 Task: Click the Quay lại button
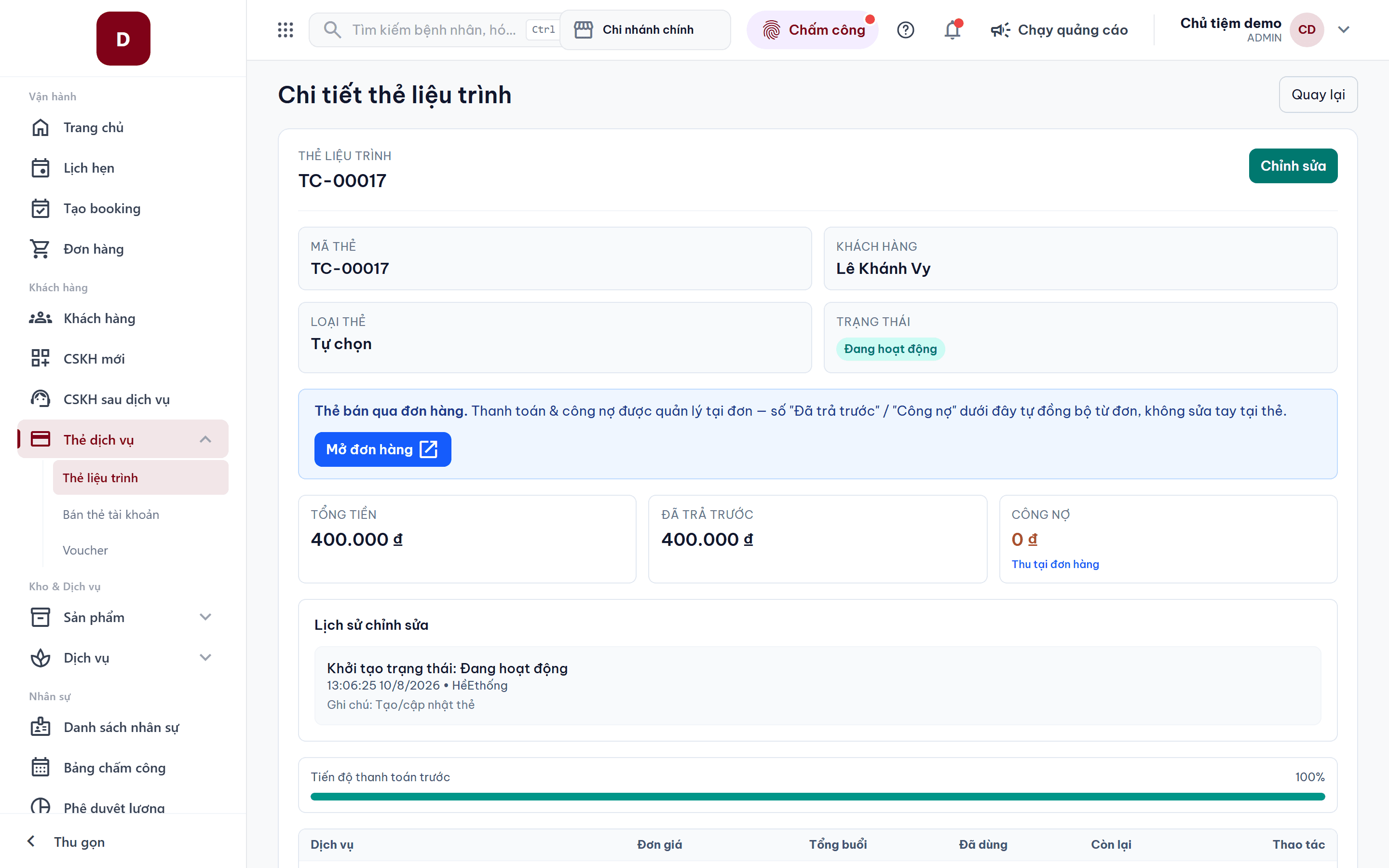point(1318,95)
